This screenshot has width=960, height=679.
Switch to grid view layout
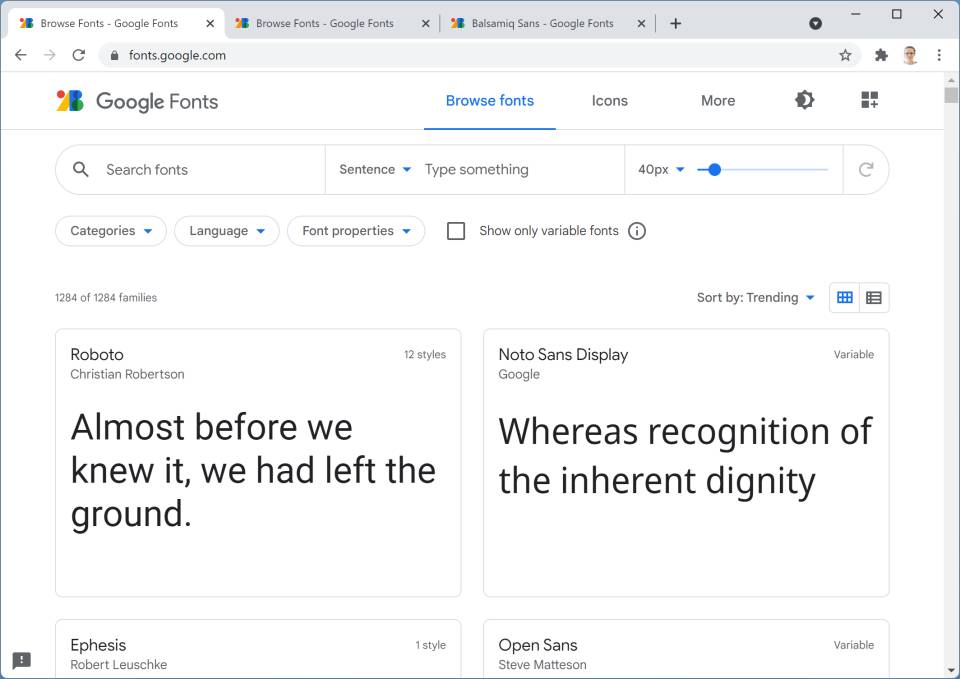pyautogui.click(x=845, y=297)
